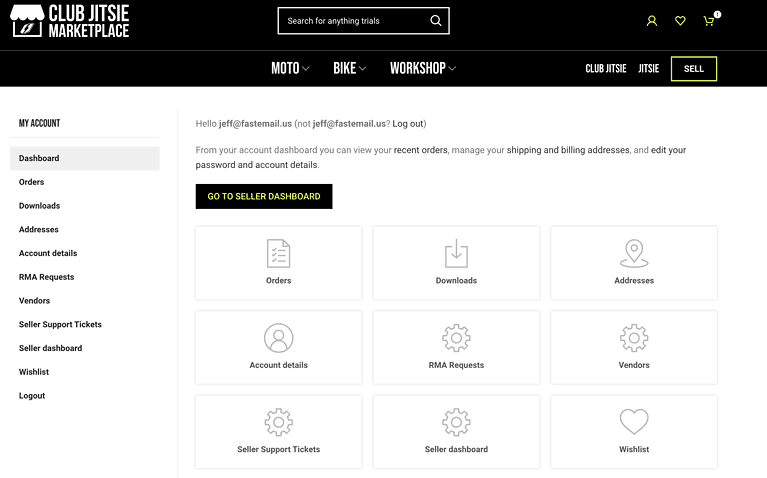Click the Wishlist heart card icon

pyautogui.click(x=634, y=421)
